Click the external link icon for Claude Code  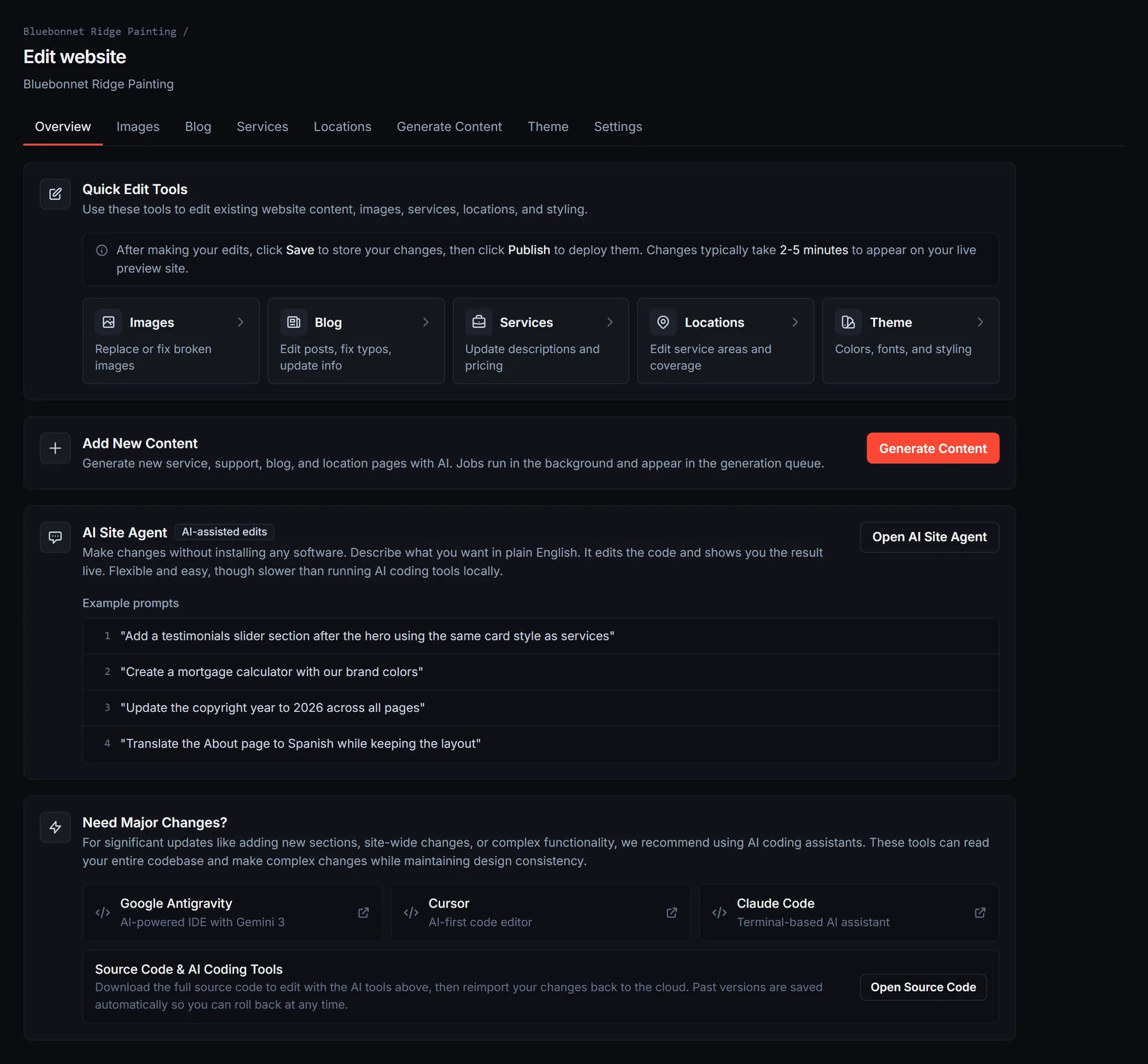click(x=980, y=913)
